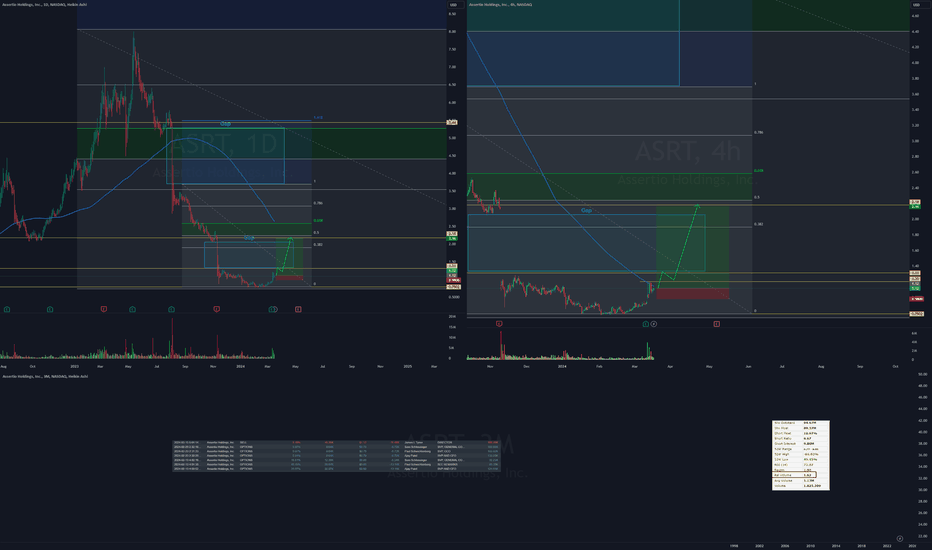Screen dimensions: 932x550
Task: Select the 0.382 Fibonacci label on the 4h chart
Action: [x=758, y=224]
